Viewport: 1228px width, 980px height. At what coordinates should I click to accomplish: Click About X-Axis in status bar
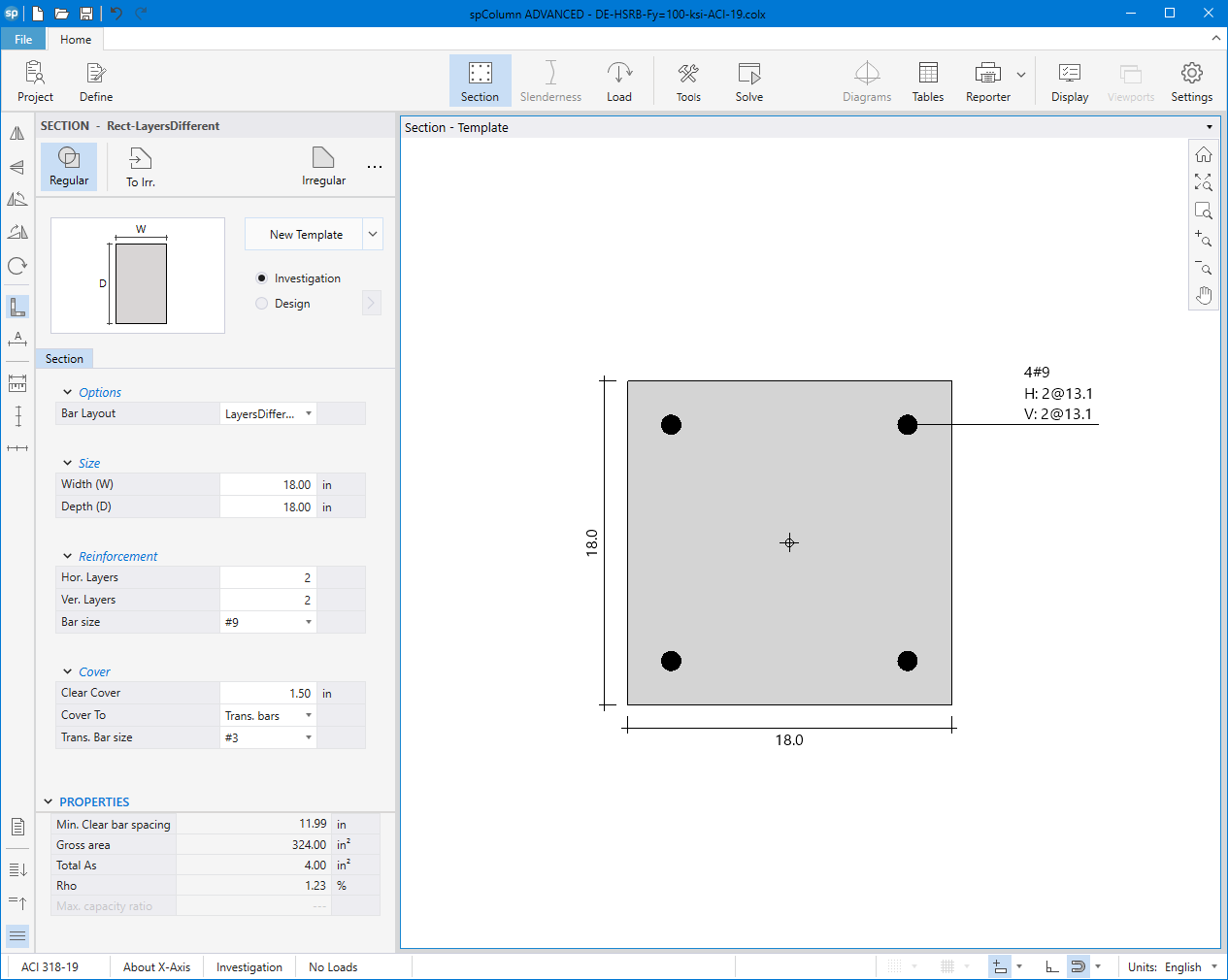pyautogui.click(x=156, y=966)
